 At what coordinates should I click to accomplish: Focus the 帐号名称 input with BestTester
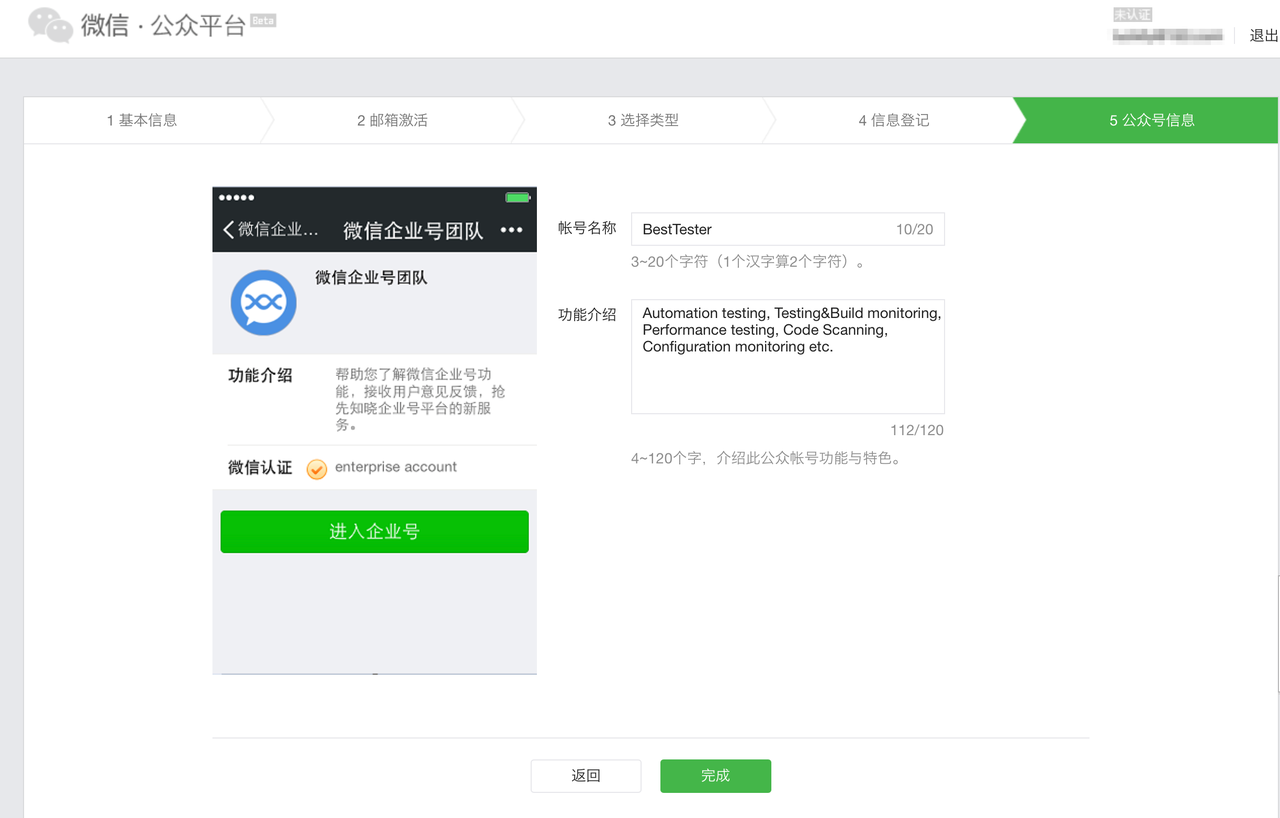click(787, 229)
